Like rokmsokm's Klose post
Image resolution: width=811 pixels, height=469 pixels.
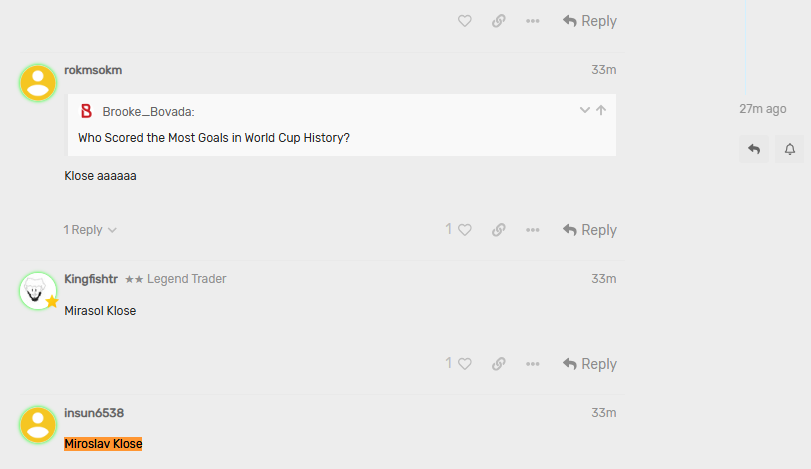coord(464,230)
